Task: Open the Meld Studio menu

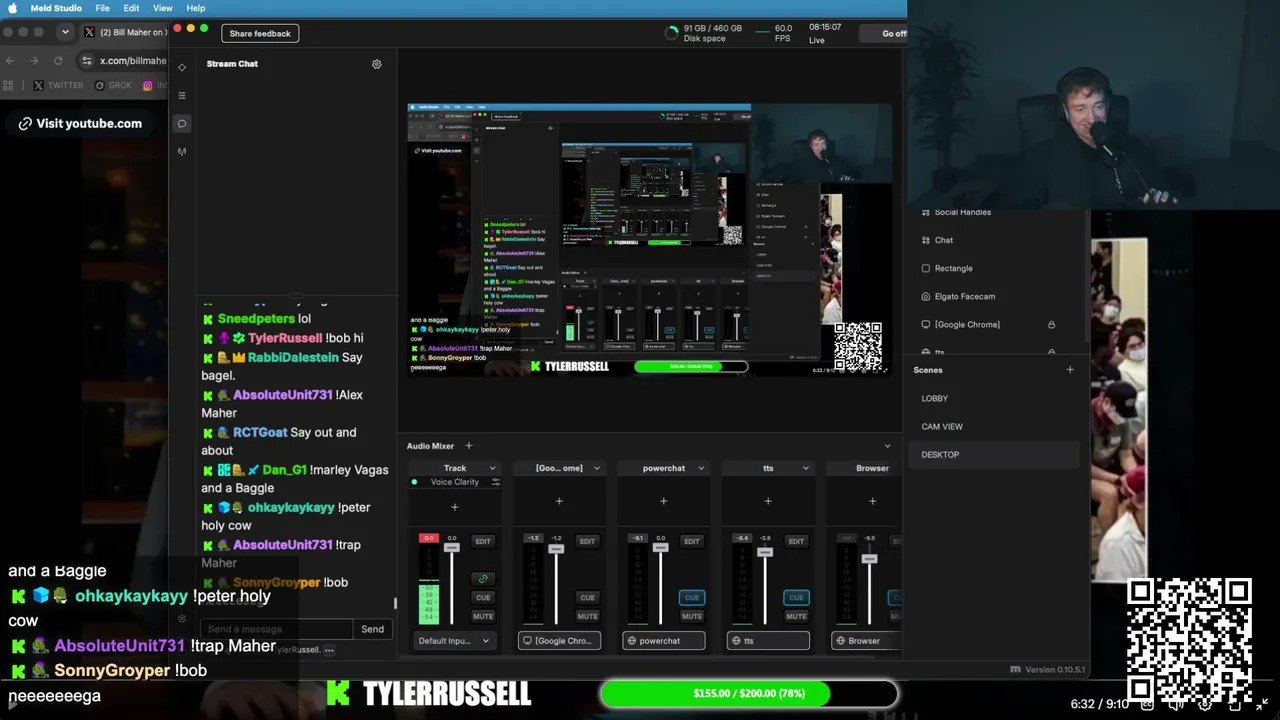Action: tap(56, 8)
